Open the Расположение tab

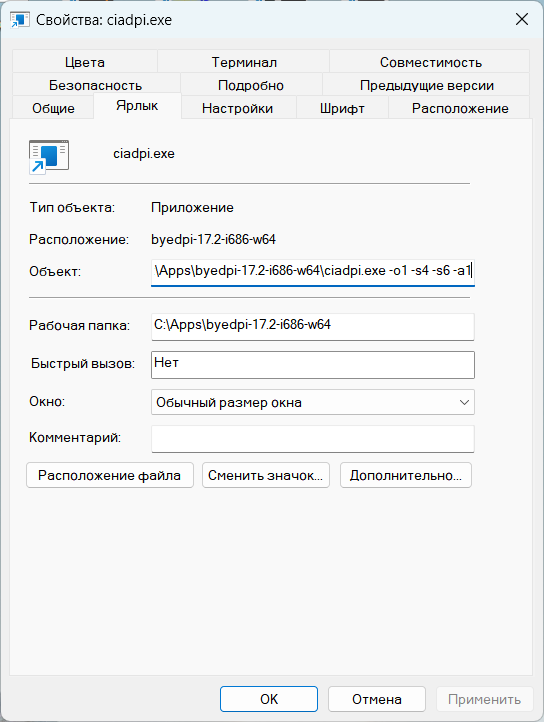click(460, 108)
